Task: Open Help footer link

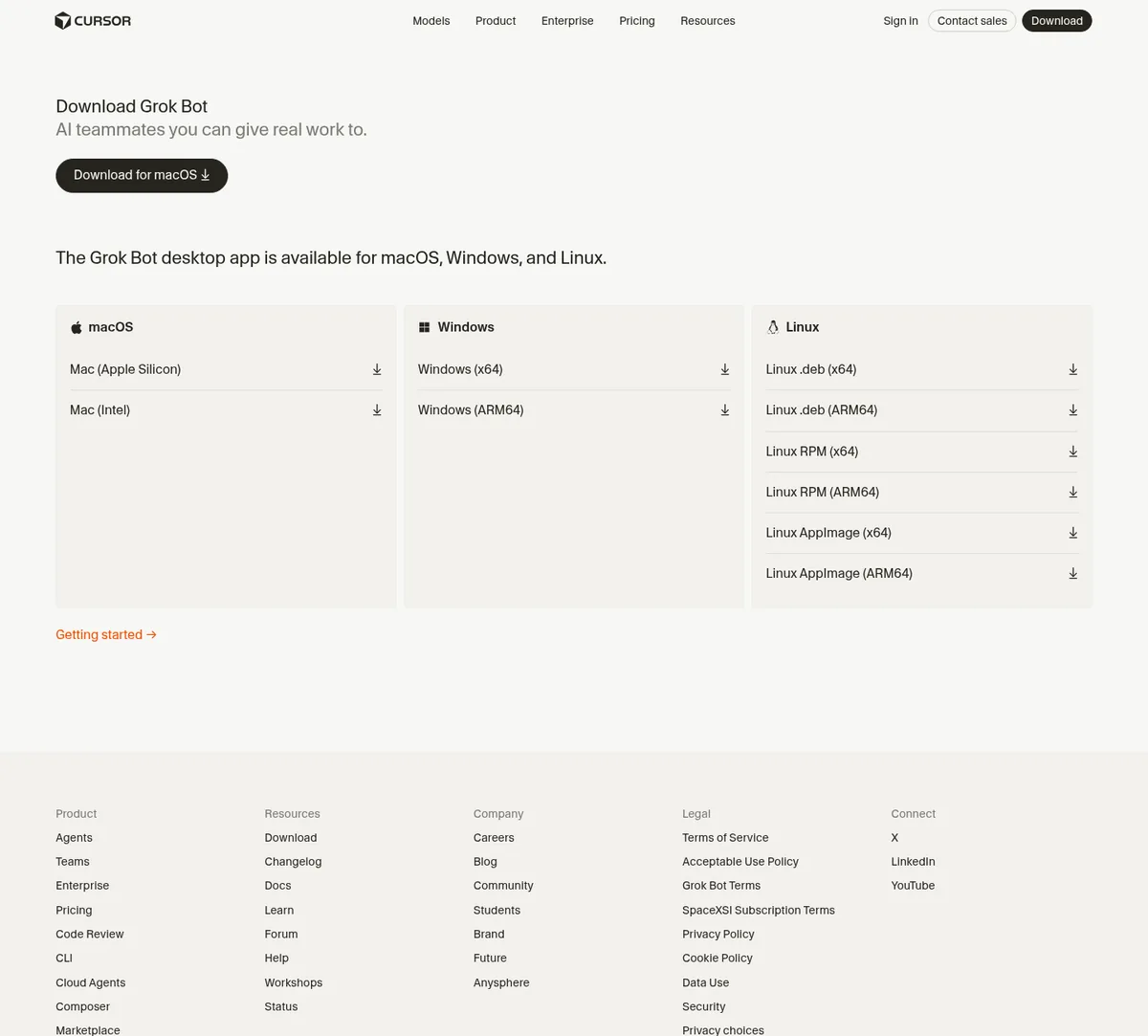Action: pos(276,959)
